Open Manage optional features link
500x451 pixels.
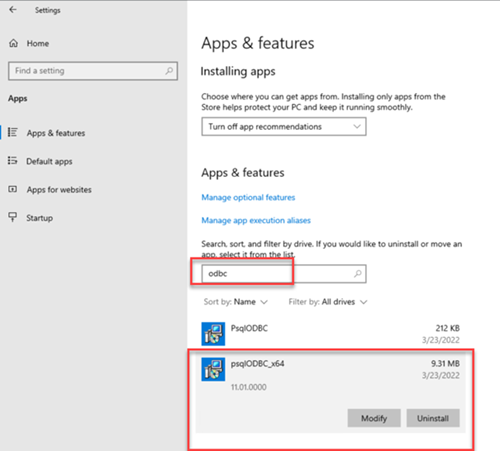coord(248,197)
